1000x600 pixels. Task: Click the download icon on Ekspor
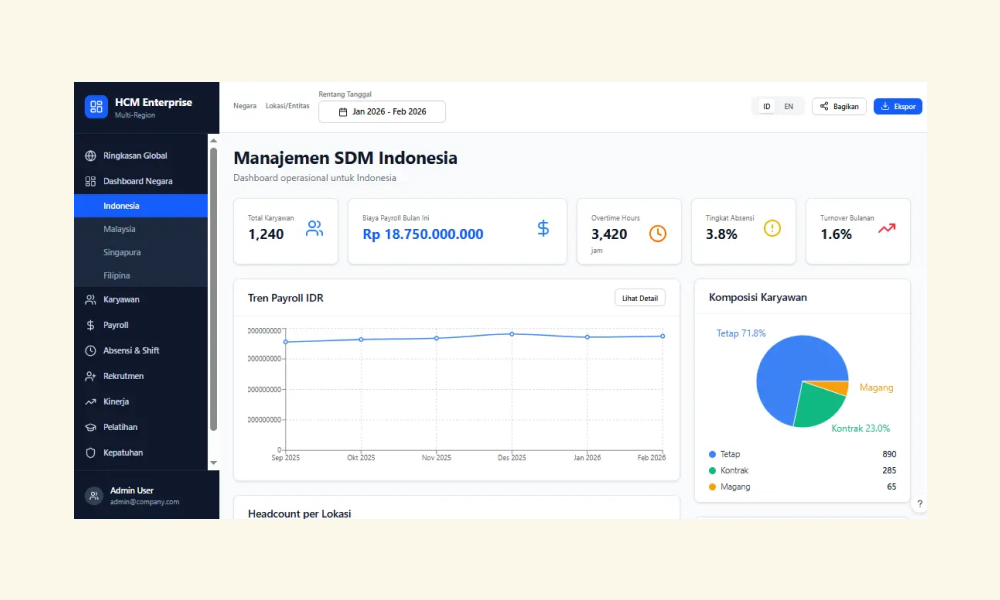pos(885,106)
